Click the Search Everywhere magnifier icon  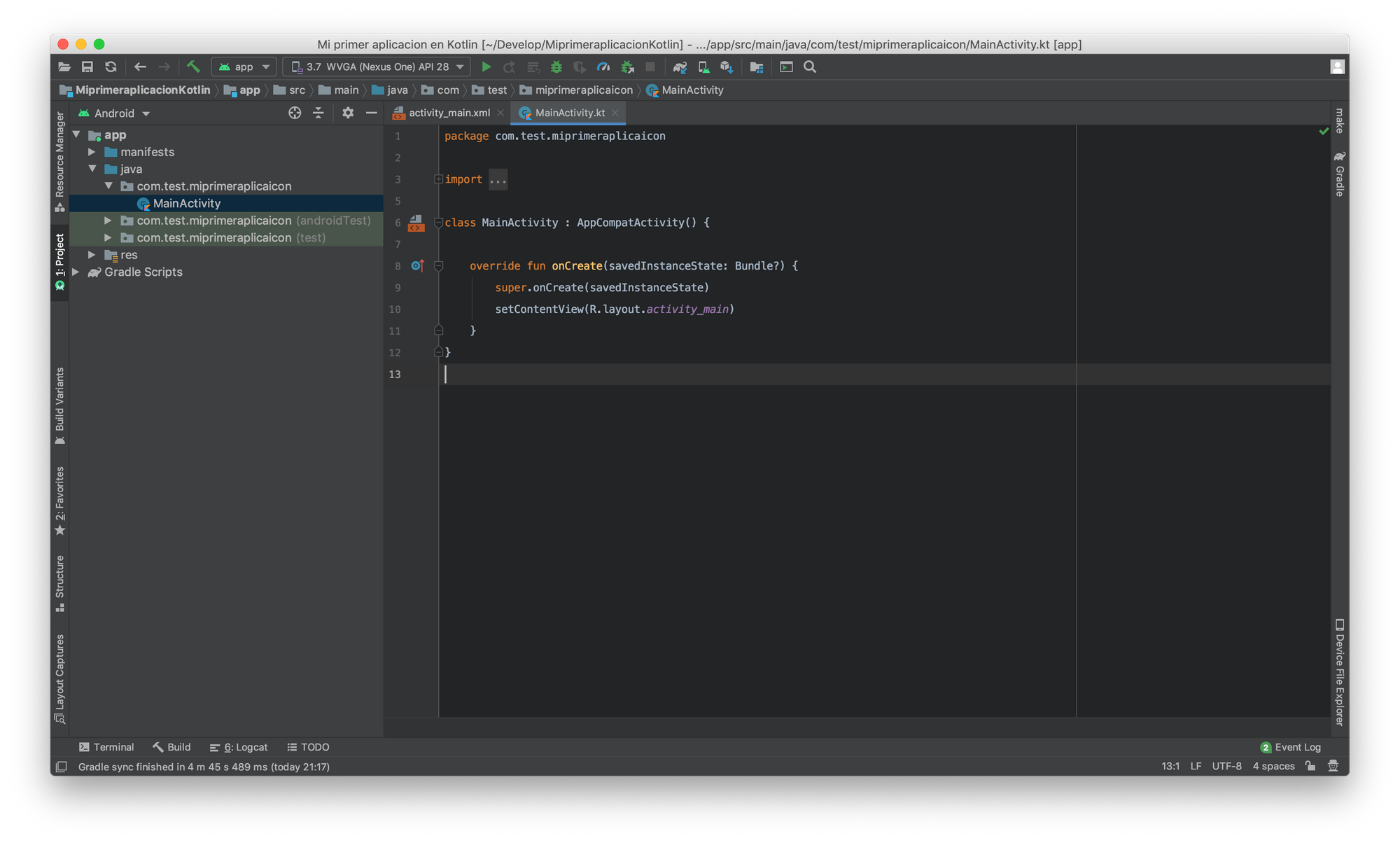(x=810, y=67)
